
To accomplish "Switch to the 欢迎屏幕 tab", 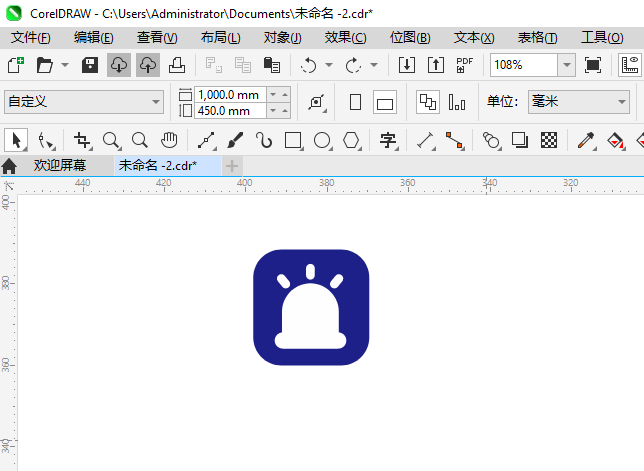I will click(60, 165).
